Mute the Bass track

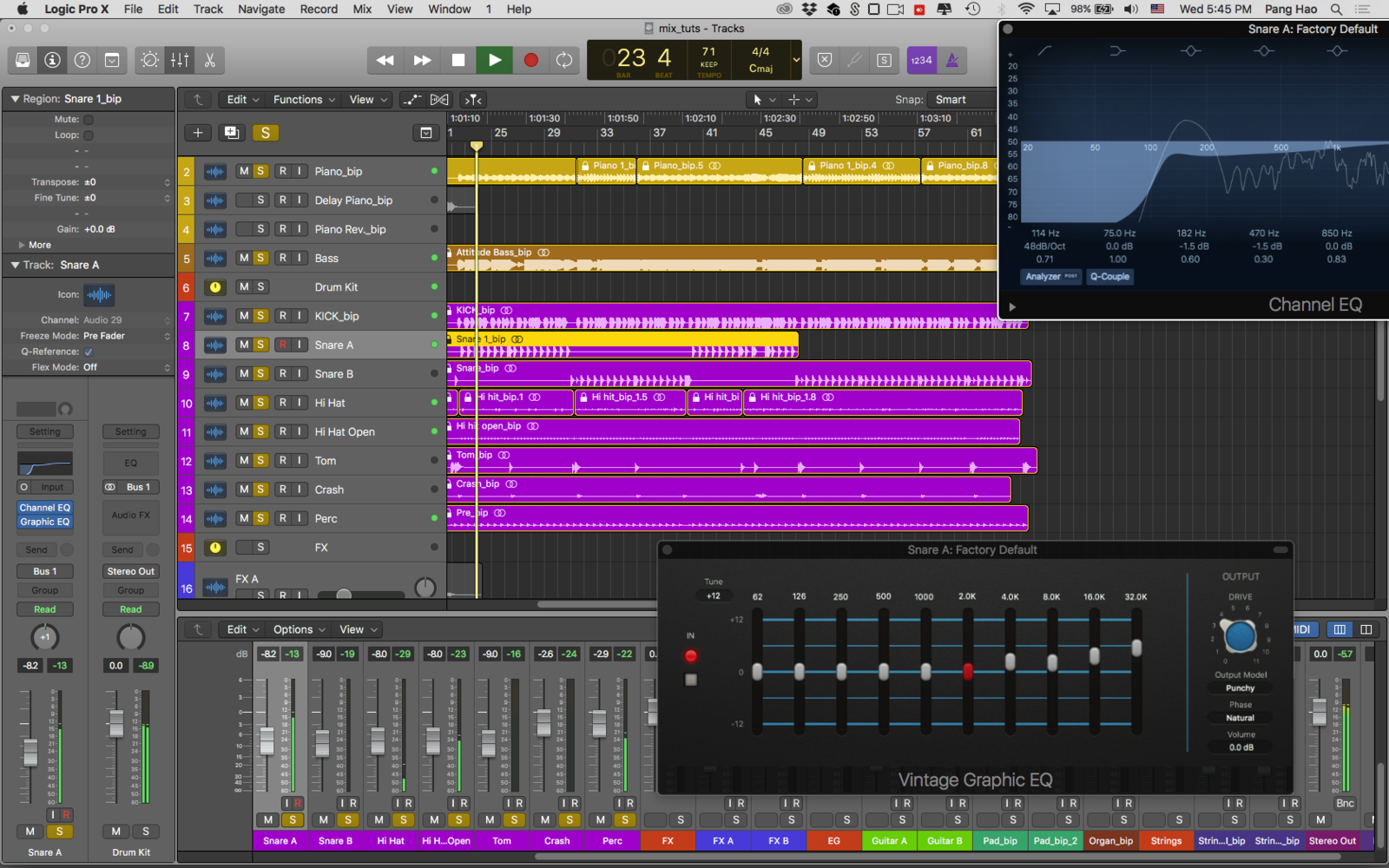pos(244,258)
